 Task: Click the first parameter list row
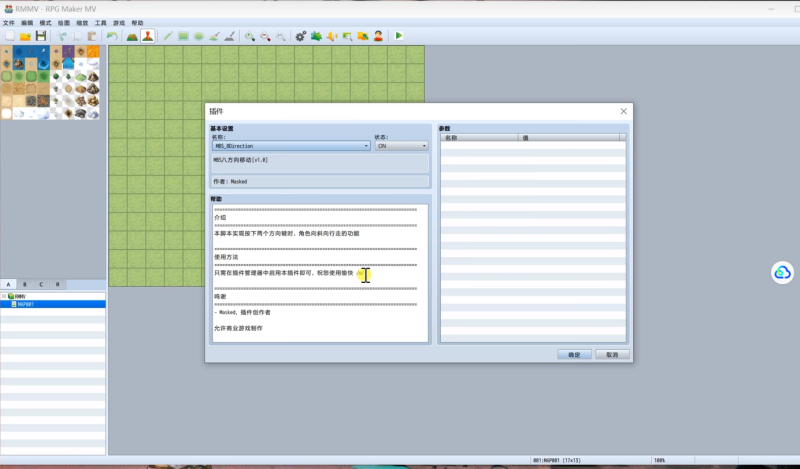[x=533, y=145]
